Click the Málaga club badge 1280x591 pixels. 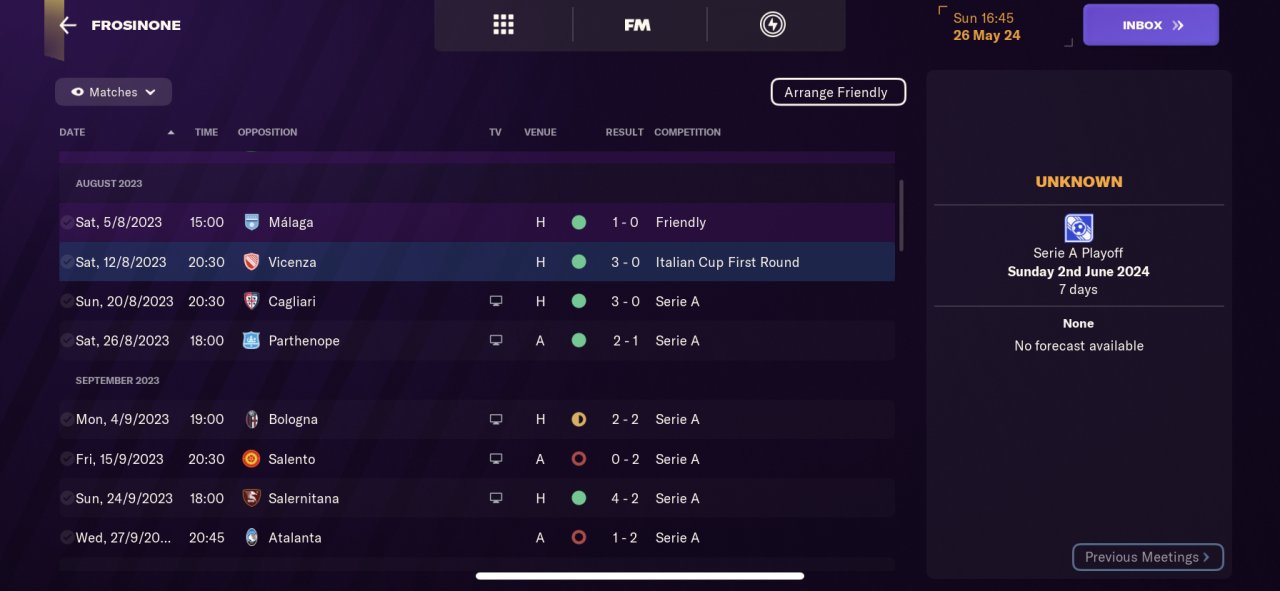click(252, 222)
